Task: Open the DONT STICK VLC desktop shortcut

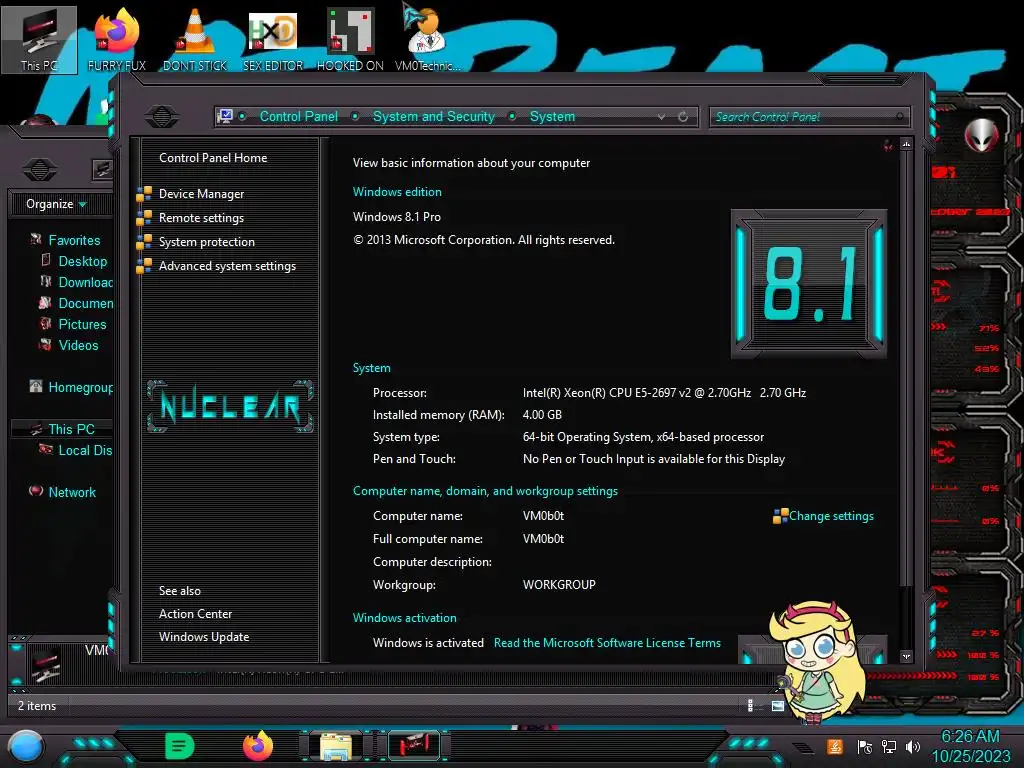Action: point(195,40)
